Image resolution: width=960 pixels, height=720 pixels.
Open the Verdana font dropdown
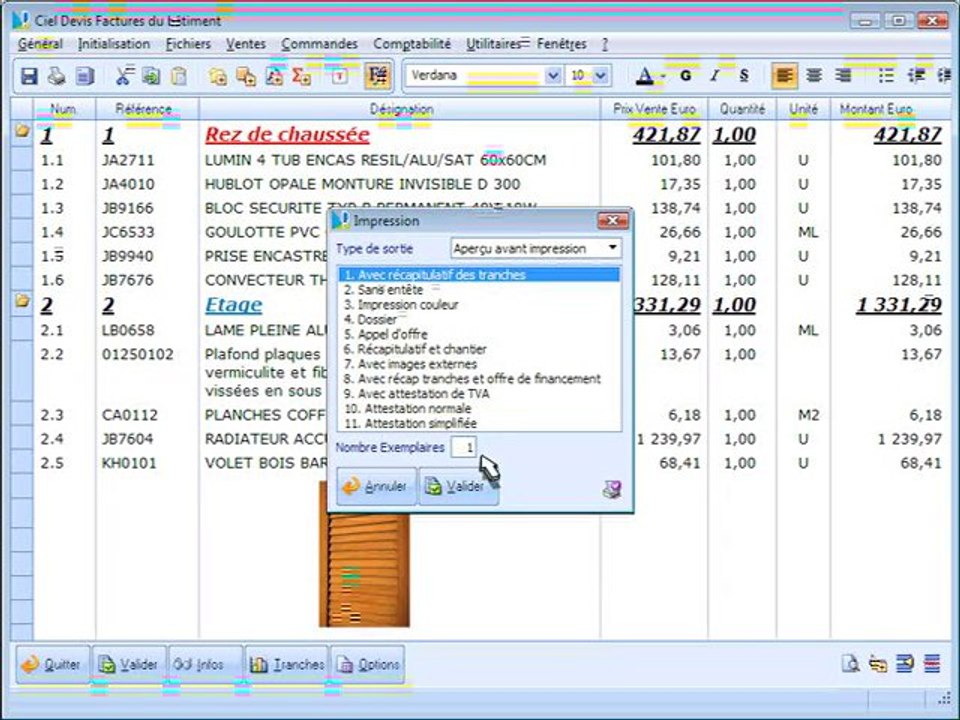point(553,75)
